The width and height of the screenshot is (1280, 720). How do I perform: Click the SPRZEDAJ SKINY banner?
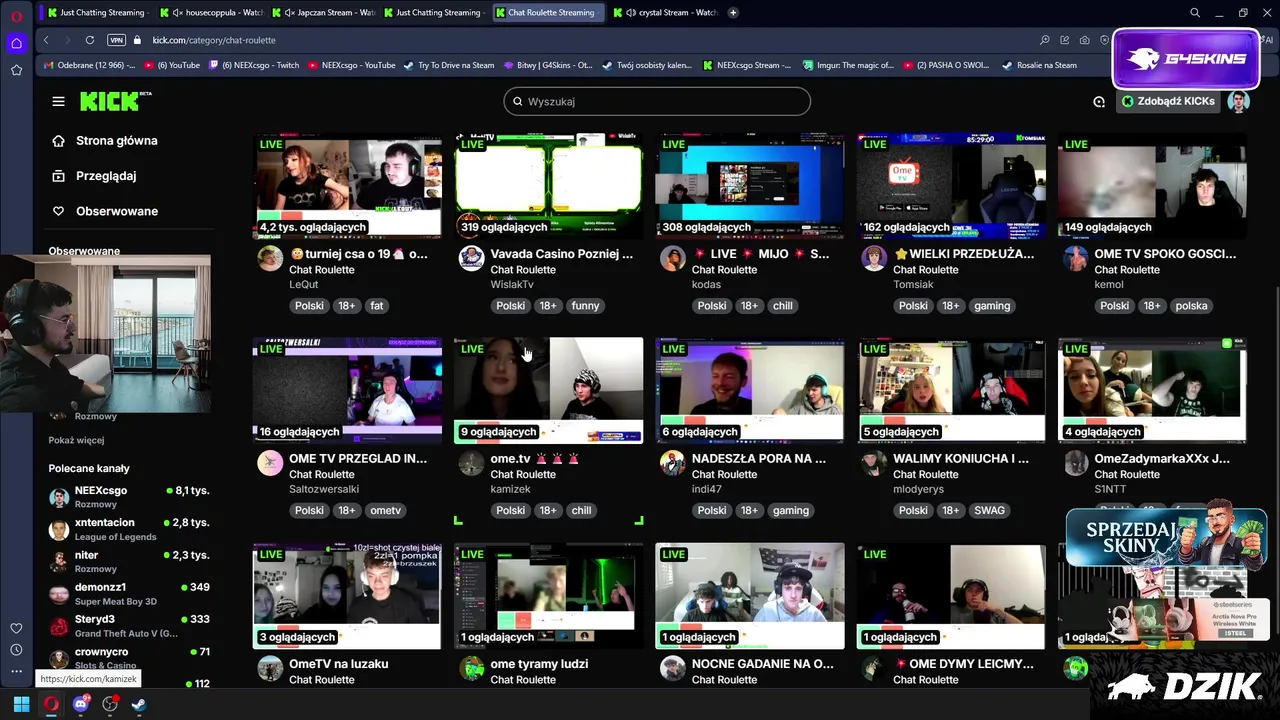coord(1165,538)
